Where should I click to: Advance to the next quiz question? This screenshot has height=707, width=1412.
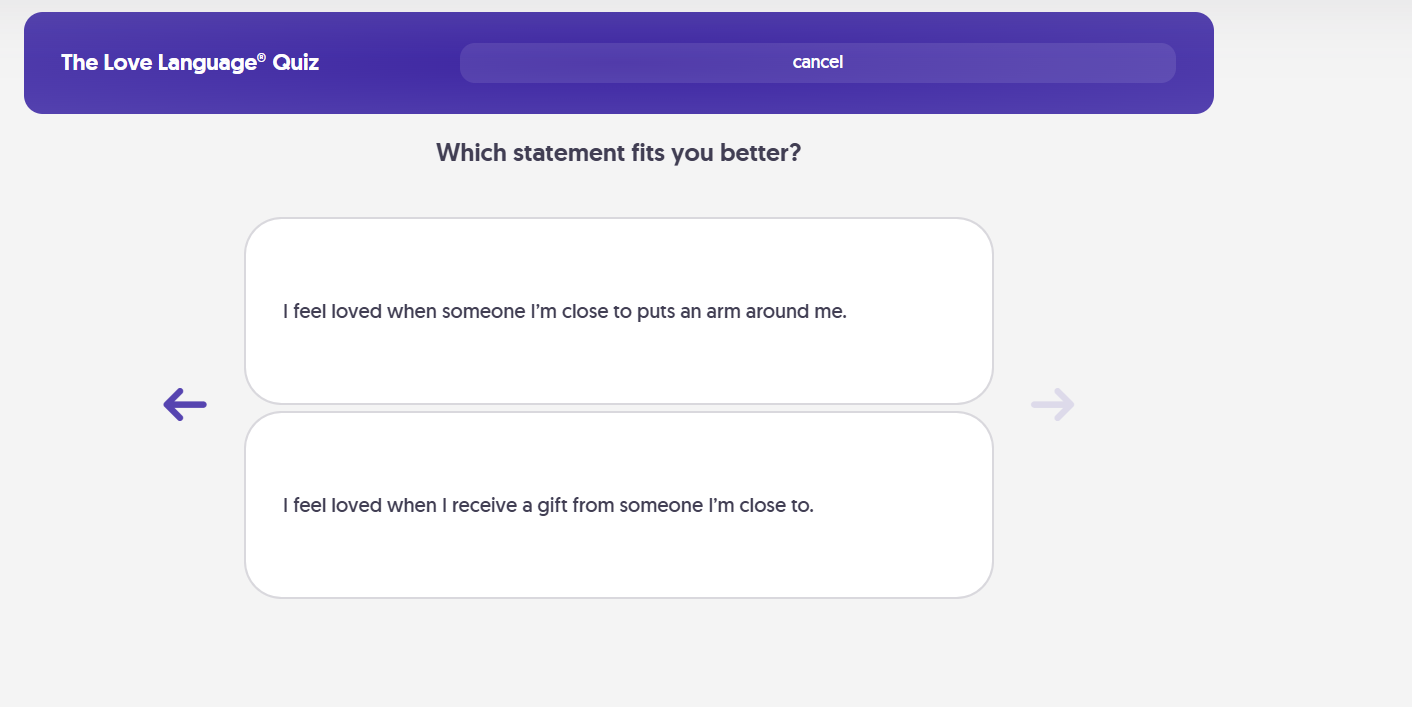pos(1052,404)
